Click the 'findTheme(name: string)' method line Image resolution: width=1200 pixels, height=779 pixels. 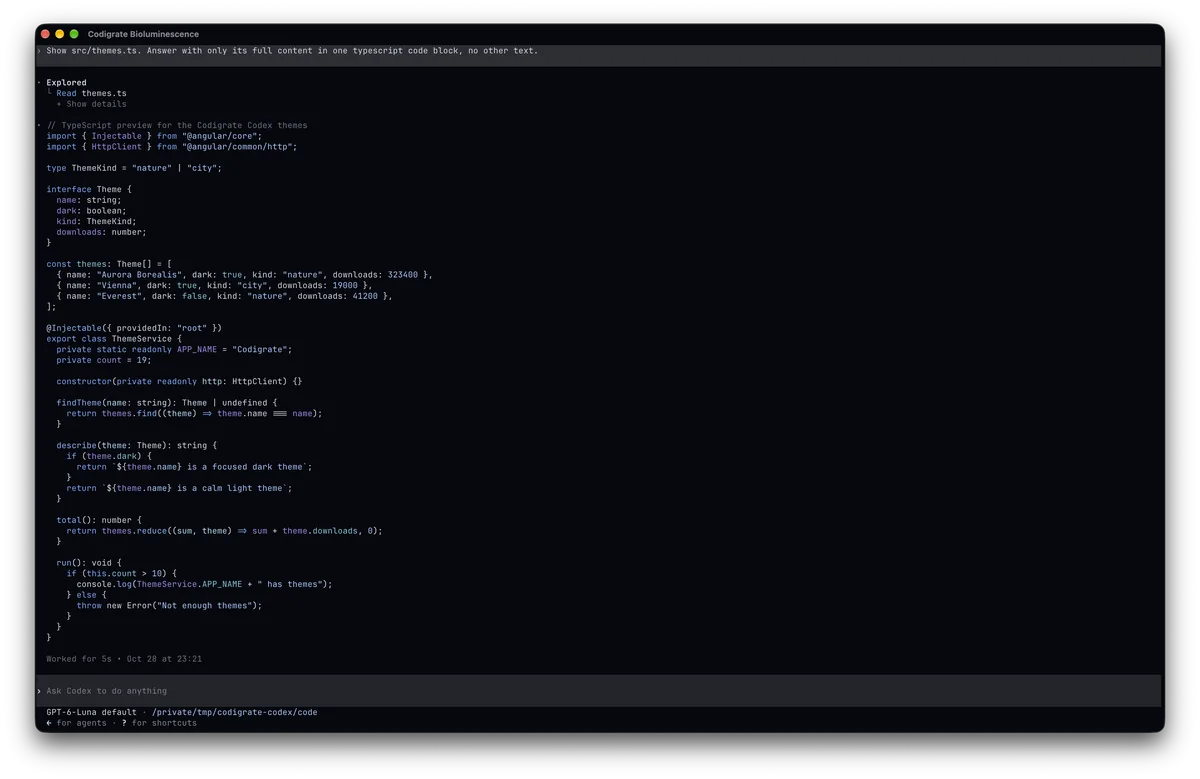(167, 403)
